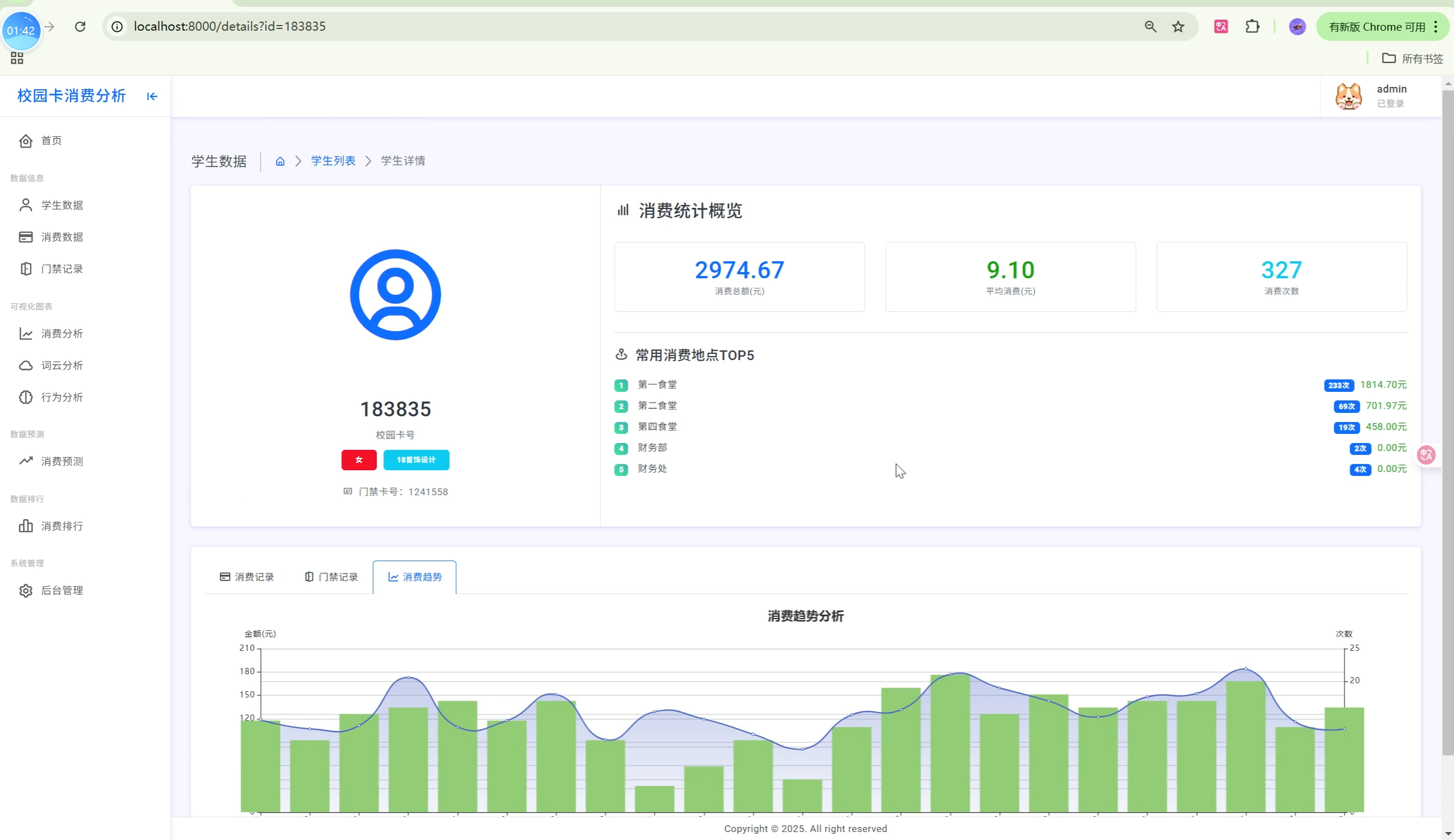Image resolution: width=1454 pixels, height=840 pixels.
Task: Open 行为分析 in the sidebar
Action: pos(62,397)
